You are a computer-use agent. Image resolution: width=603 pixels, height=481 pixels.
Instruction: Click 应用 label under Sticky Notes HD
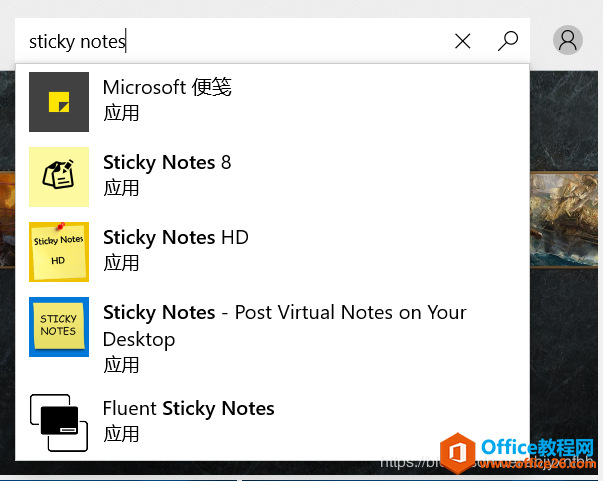pos(121,263)
